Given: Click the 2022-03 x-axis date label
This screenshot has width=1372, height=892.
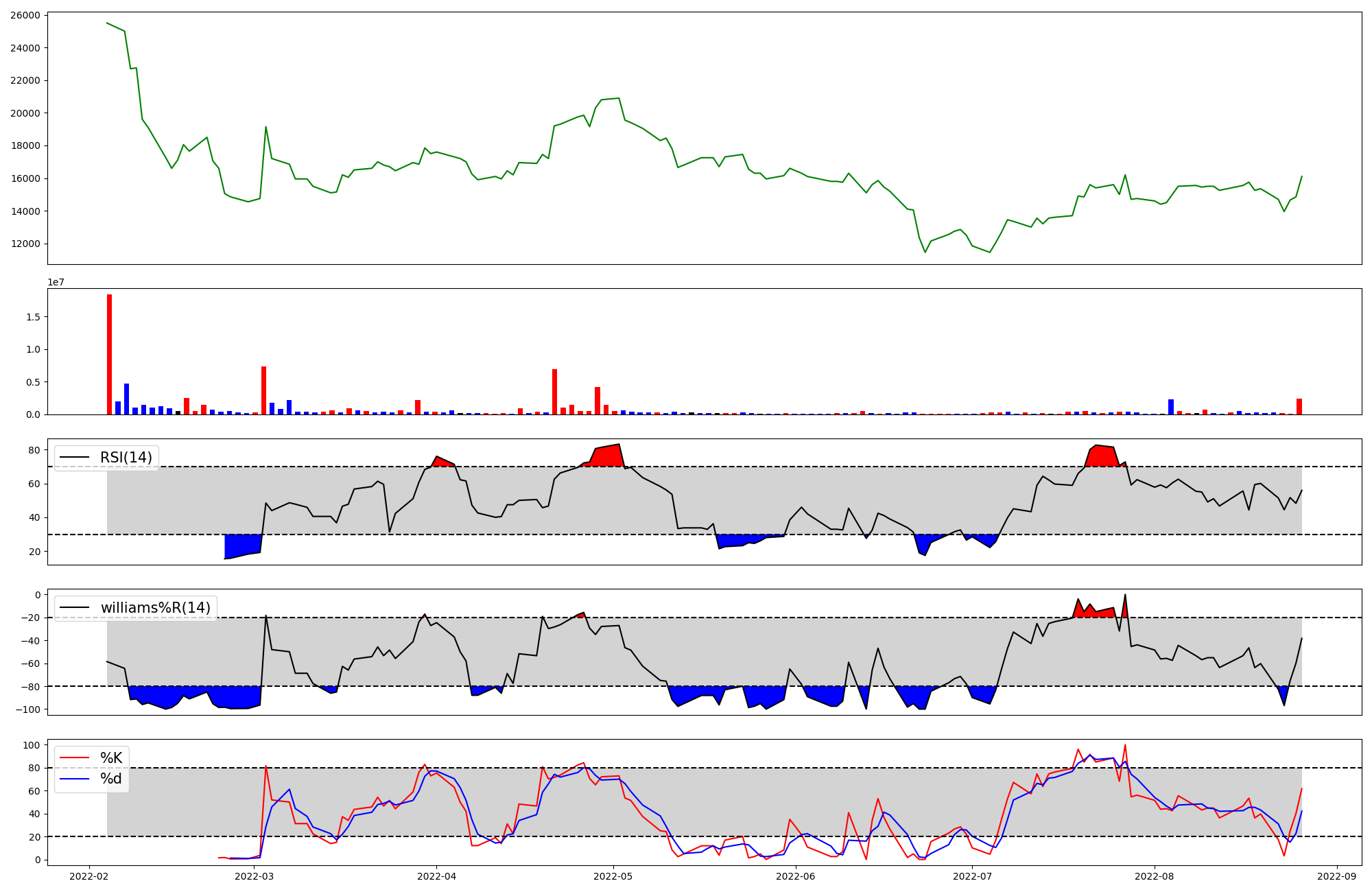Looking at the screenshot, I should click(x=255, y=876).
